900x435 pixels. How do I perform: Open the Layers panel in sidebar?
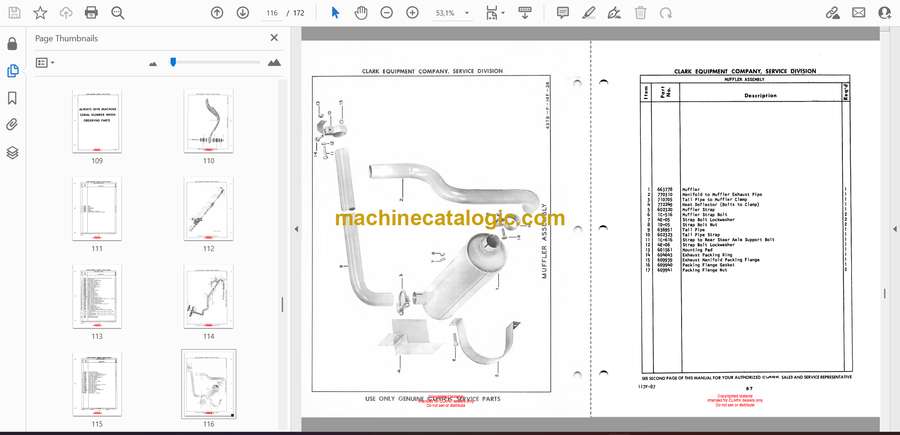(12, 152)
